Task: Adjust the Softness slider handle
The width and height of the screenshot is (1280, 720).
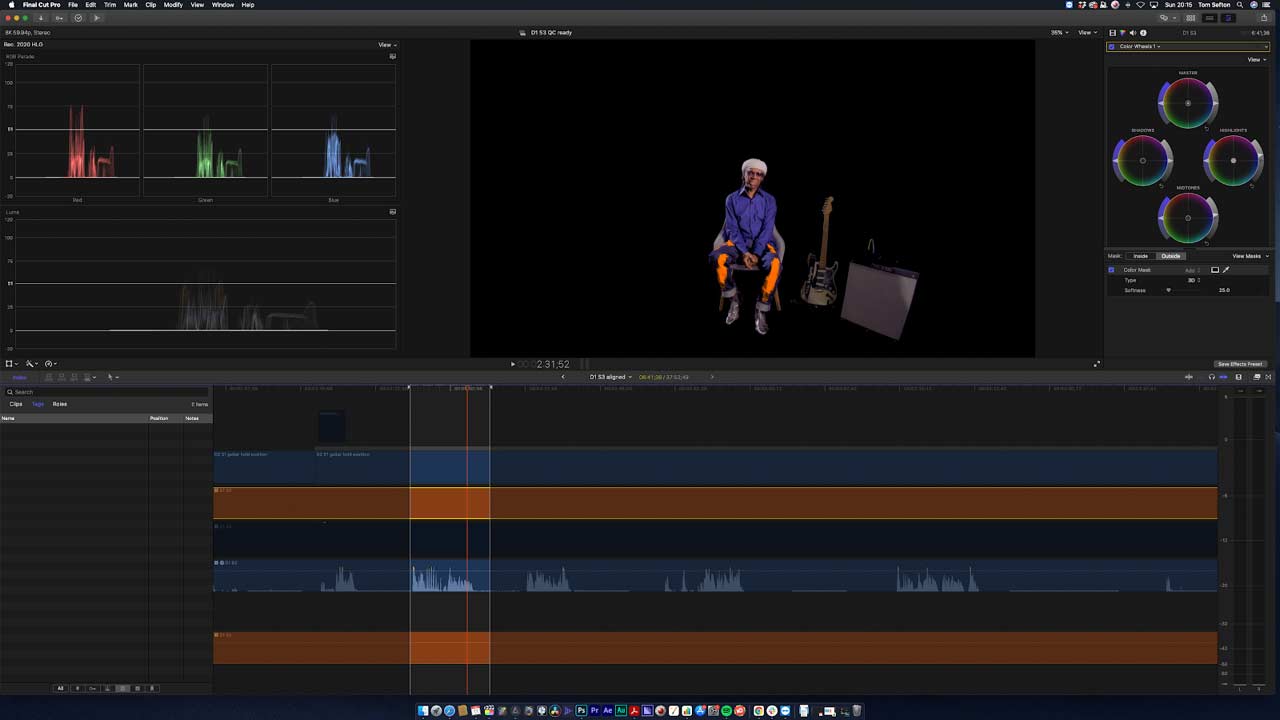Action: pyautogui.click(x=1168, y=290)
